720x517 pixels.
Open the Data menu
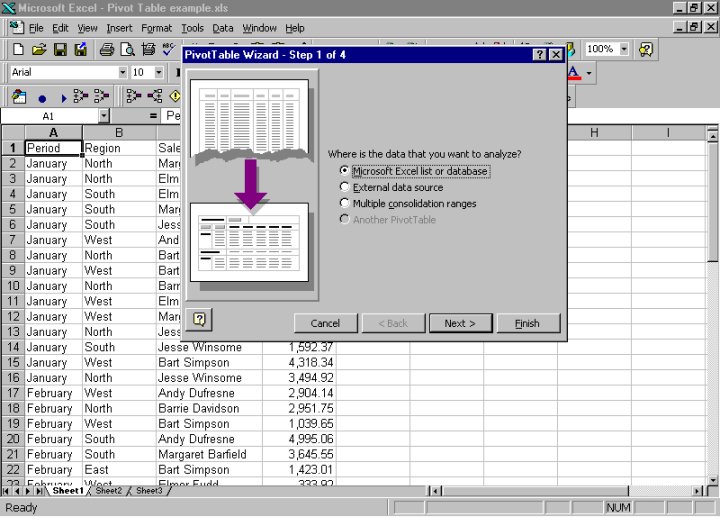[223, 28]
